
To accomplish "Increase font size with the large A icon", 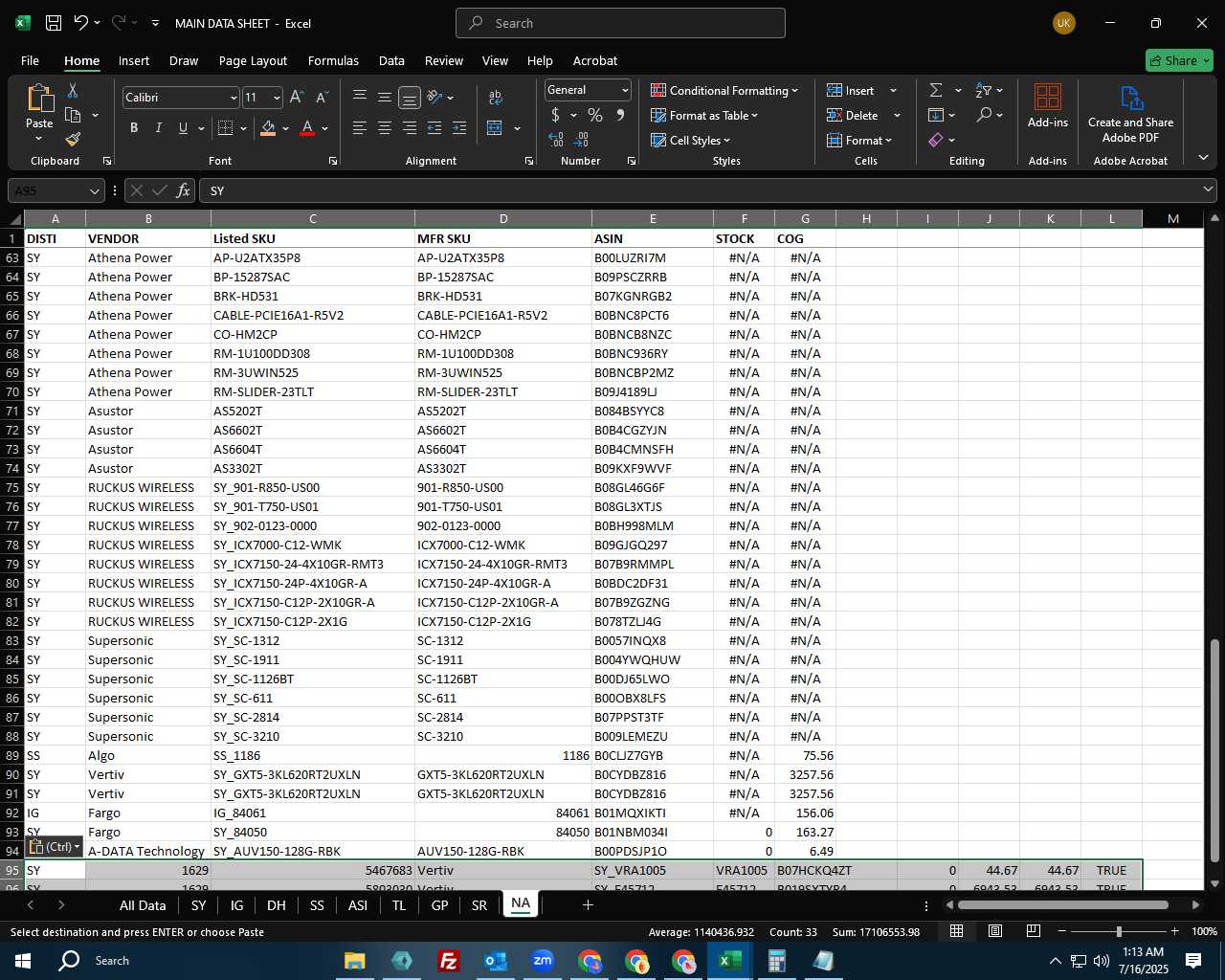I will [297, 97].
